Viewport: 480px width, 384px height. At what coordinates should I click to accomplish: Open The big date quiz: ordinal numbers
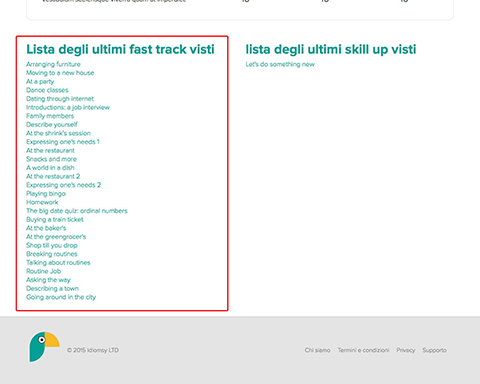(77, 211)
